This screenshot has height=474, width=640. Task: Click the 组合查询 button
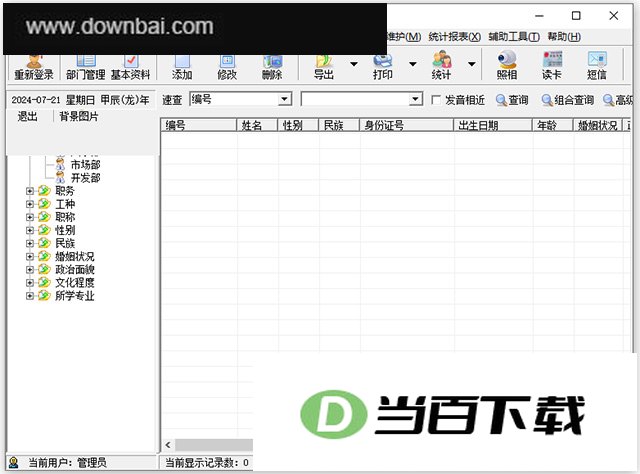click(567, 100)
